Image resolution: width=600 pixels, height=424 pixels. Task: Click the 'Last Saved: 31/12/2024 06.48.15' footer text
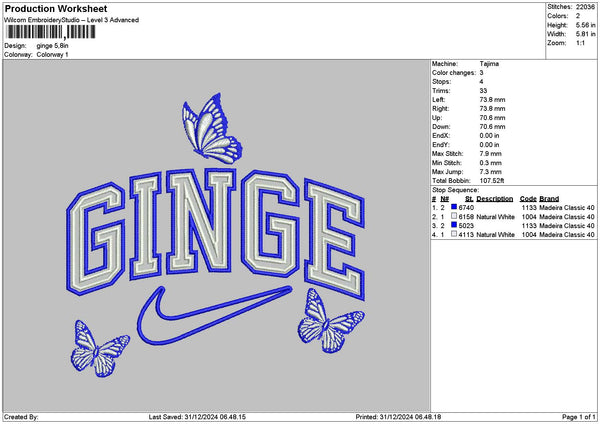(197, 417)
